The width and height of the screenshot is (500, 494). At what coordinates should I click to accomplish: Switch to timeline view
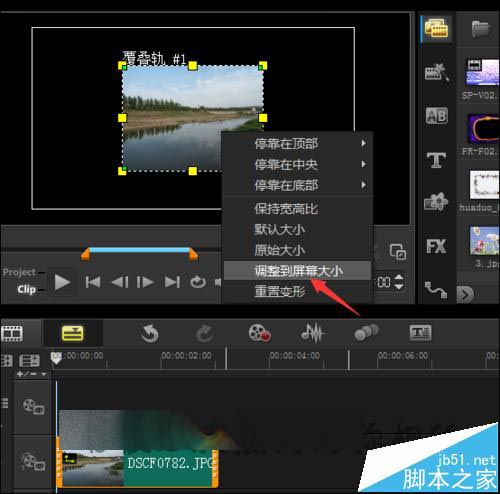tap(73, 333)
